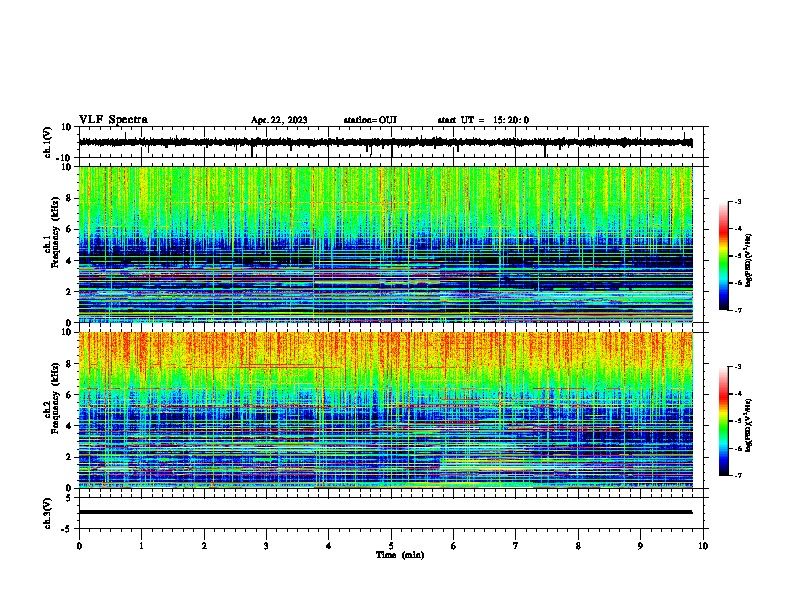This screenshot has width=792, height=612.
Task: Click inside the ch.2 frequency spectrogram
Action: click(385, 410)
